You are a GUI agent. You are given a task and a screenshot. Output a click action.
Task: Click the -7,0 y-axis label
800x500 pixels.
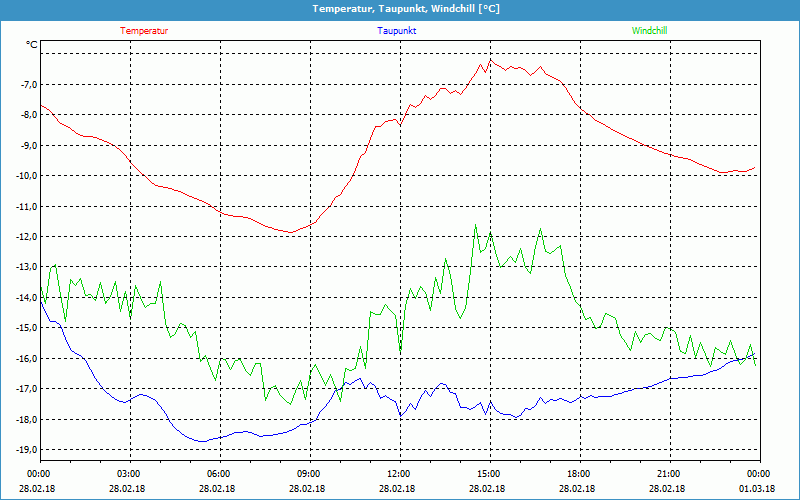[x=28, y=84]
